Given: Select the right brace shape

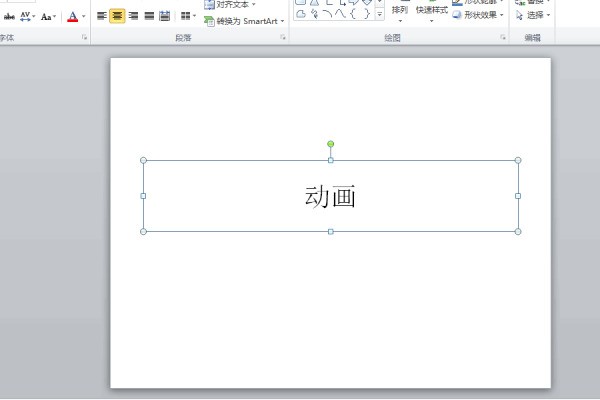Looking at the screenshot, I should [x=367, y=14].
